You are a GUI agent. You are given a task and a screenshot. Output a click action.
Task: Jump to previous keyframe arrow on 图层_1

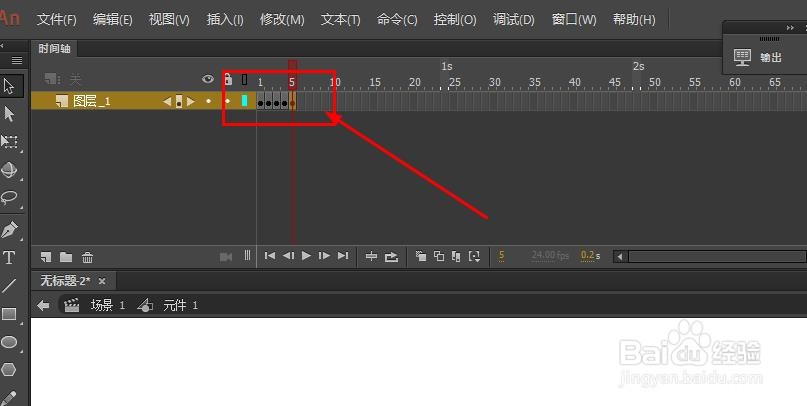click(x=167, y=101)
